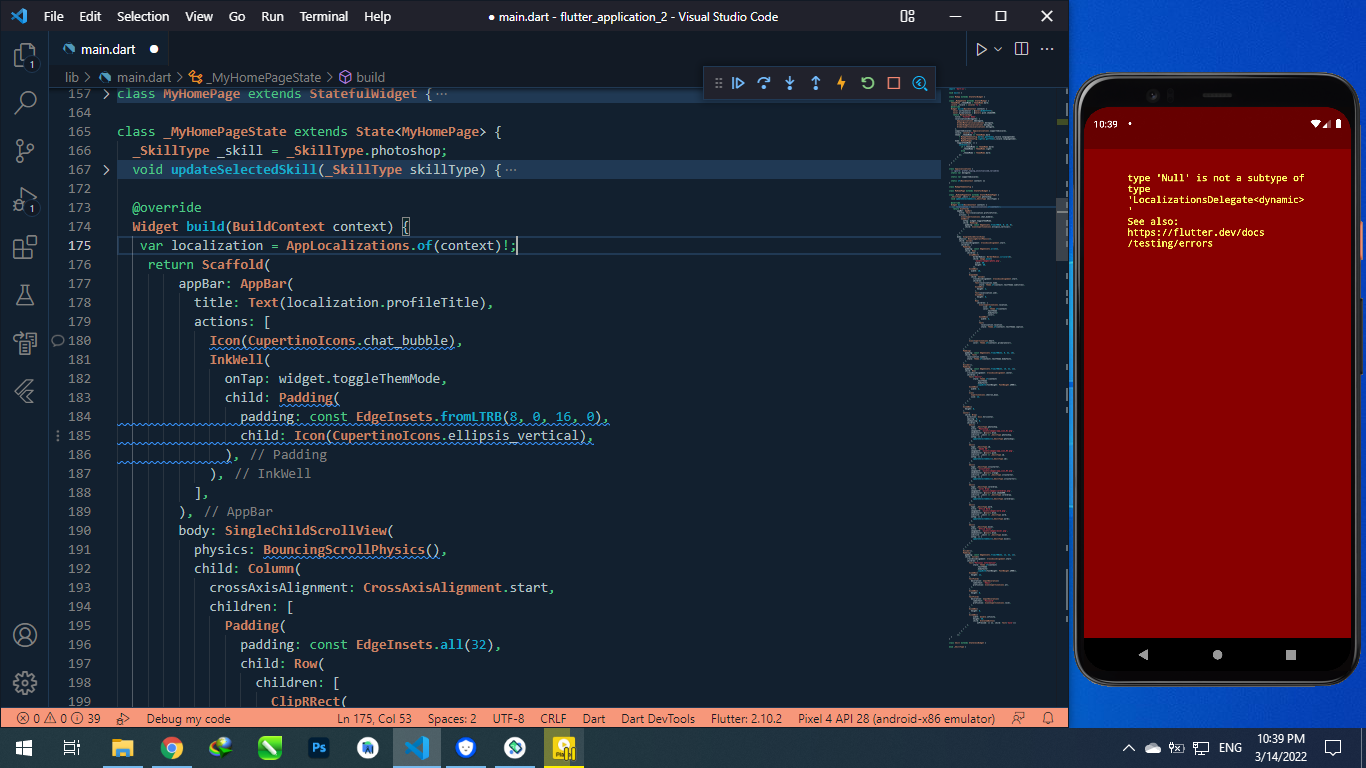The image size is (1366, 768).
Task: Select the main.dart editor tab
Action: click(111, 49)
